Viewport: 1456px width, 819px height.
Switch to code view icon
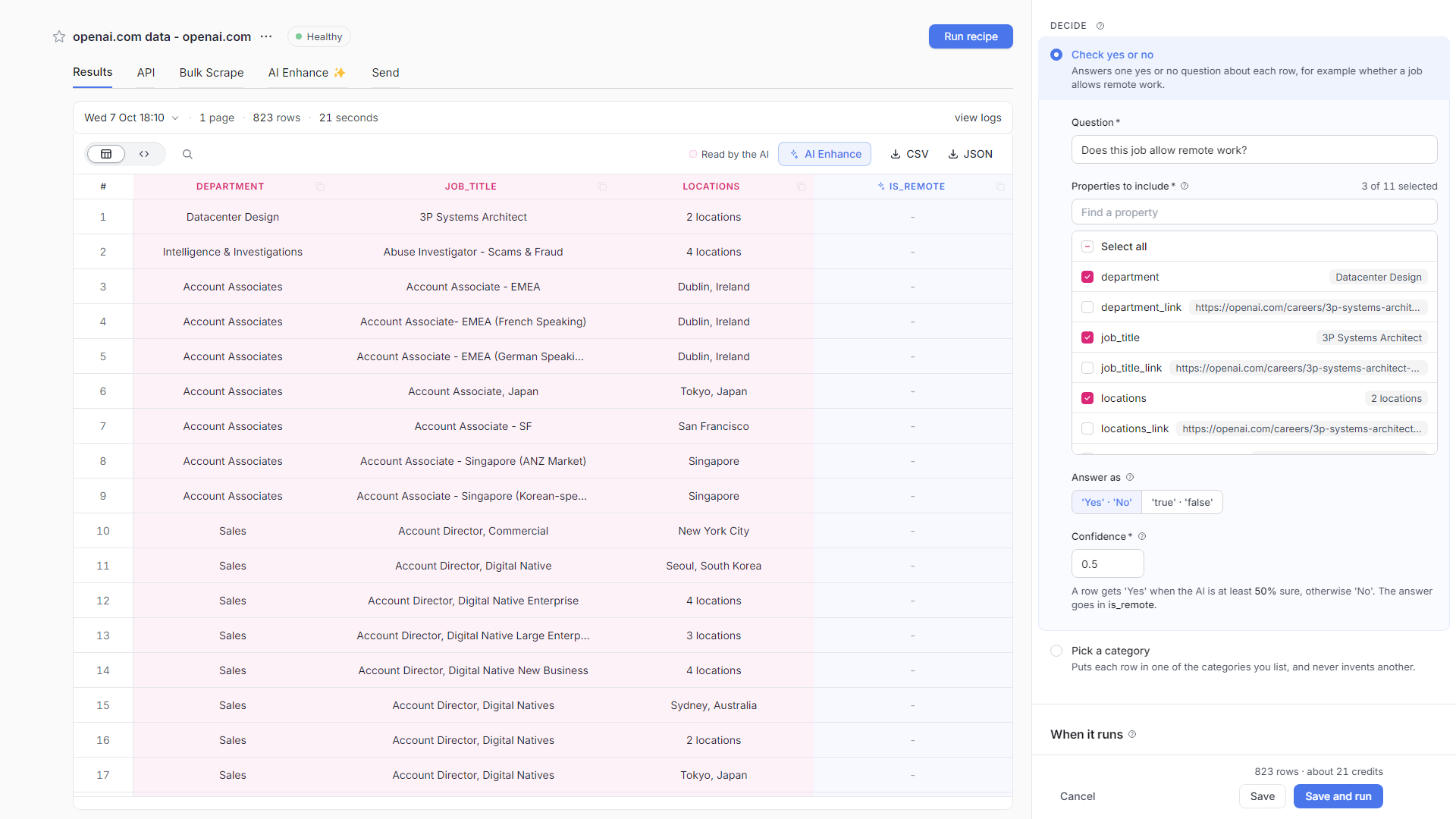144,154
